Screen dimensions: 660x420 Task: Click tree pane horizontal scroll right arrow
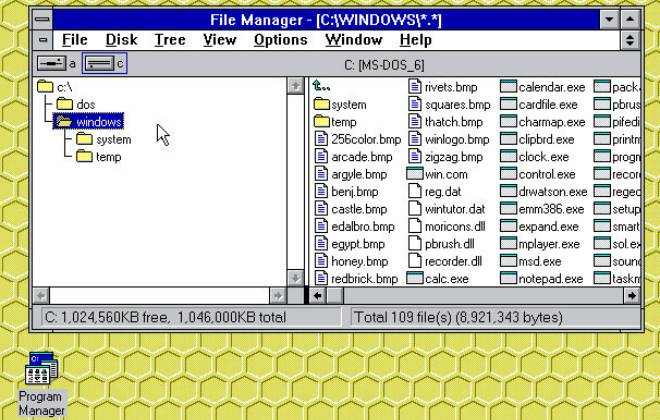[277, 296]
